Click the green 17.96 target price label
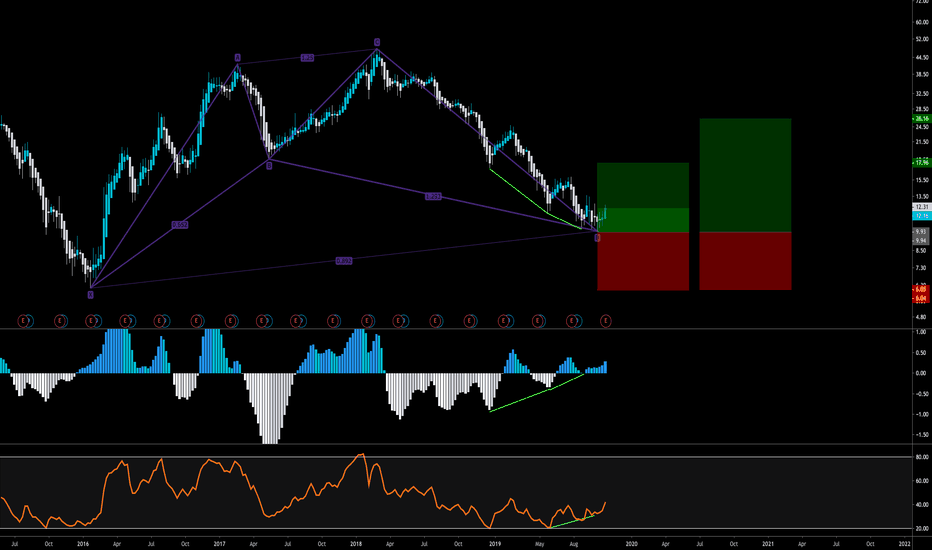This screenshot has width=932, height=550. tap(921, 162)
